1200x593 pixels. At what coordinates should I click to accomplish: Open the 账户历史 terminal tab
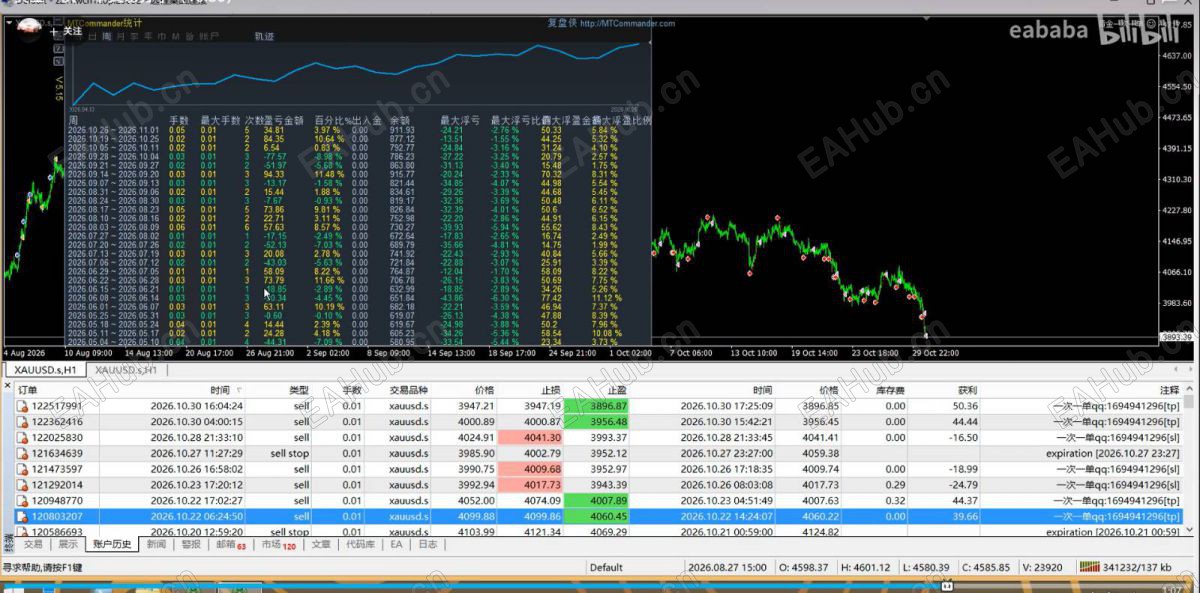112,545
